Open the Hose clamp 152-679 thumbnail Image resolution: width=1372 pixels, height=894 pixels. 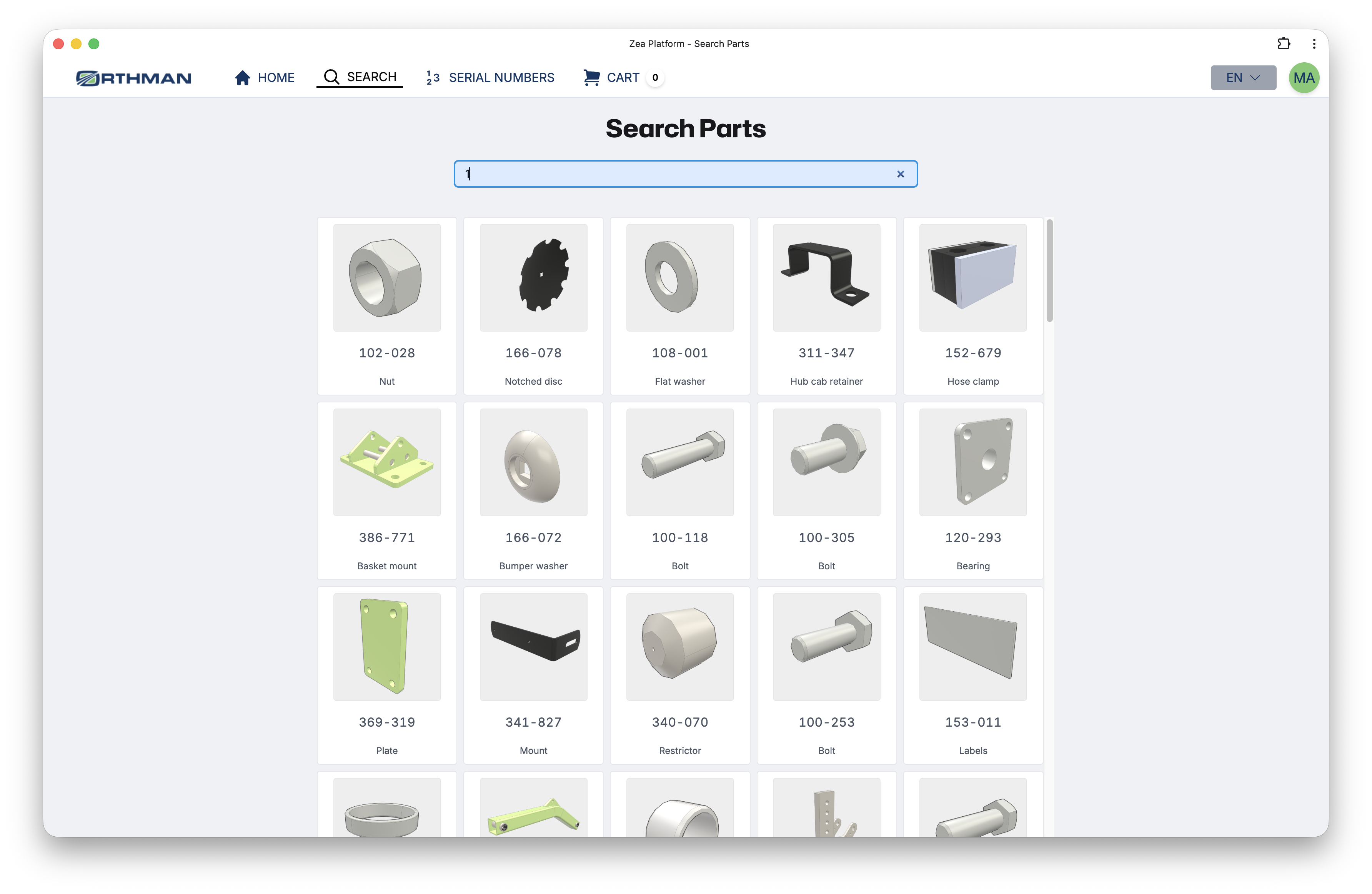pyautogui.click(x=972, y=277)
